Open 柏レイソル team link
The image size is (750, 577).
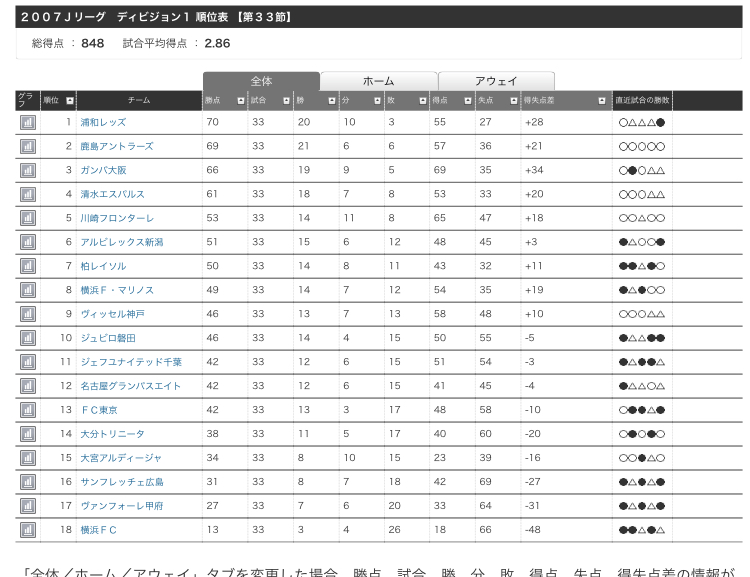tap(103, 266)
